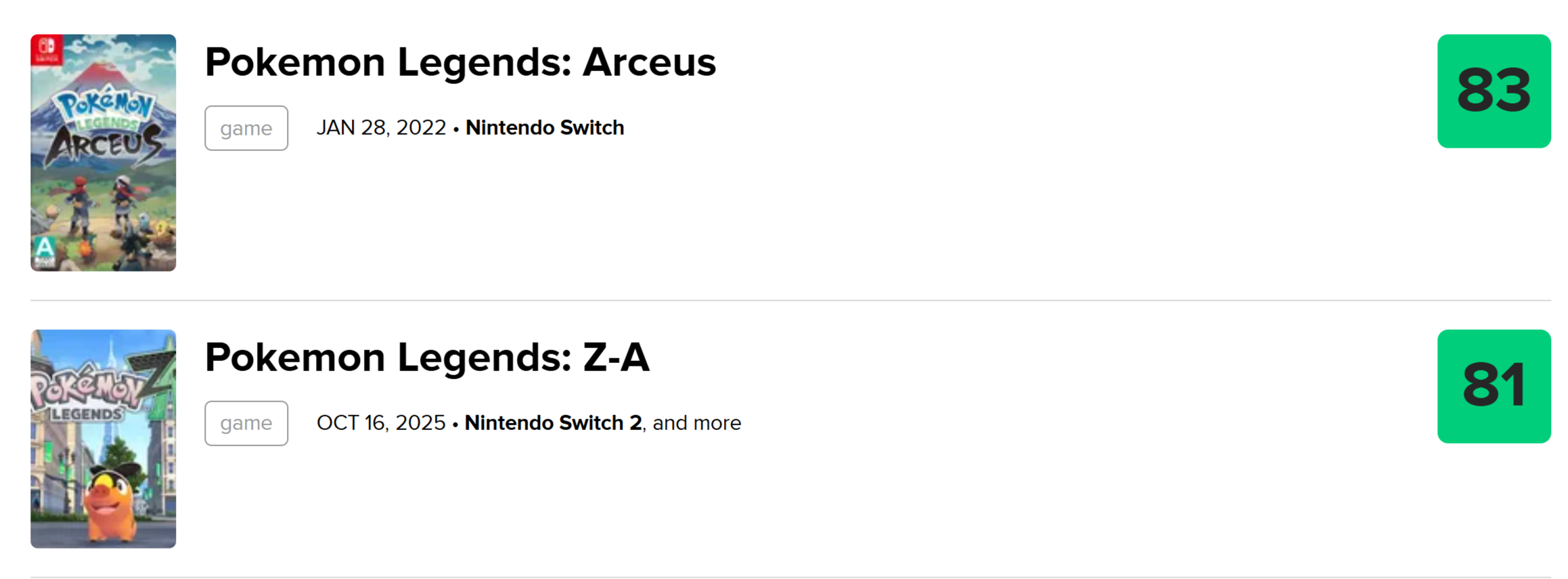
Task: Click the rating 'A' badge on Arceus cover
Action: pos(45,250)
